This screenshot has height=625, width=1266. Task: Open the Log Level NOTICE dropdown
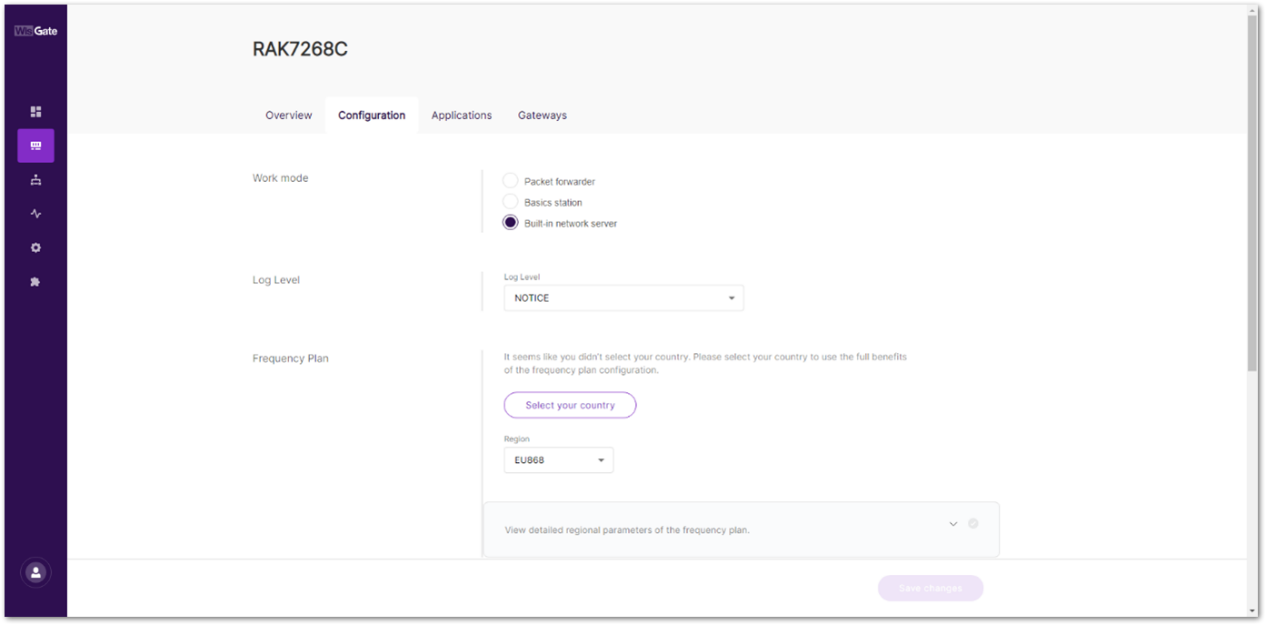pos(623,298)
